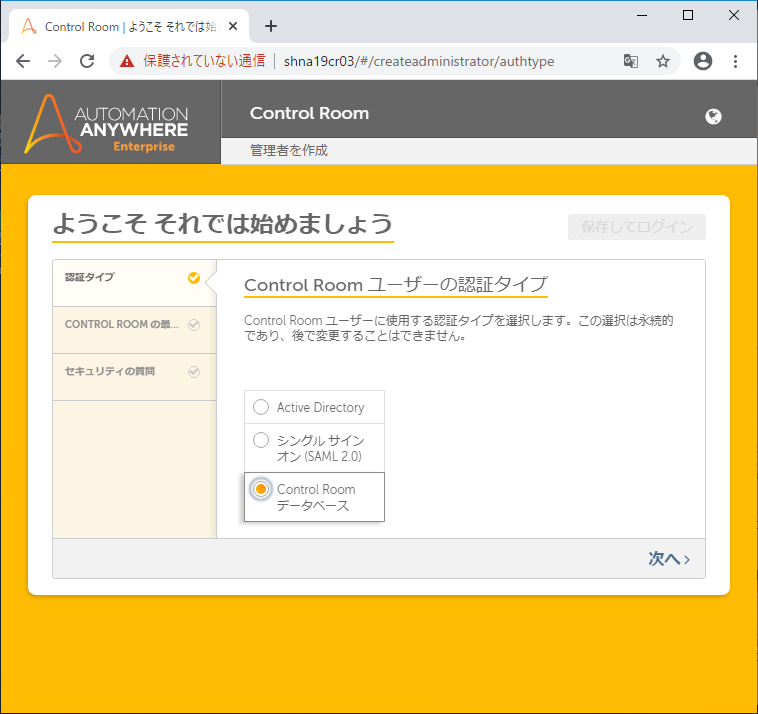
Task: Select Control Room データベース radio option
Action: 261,489
